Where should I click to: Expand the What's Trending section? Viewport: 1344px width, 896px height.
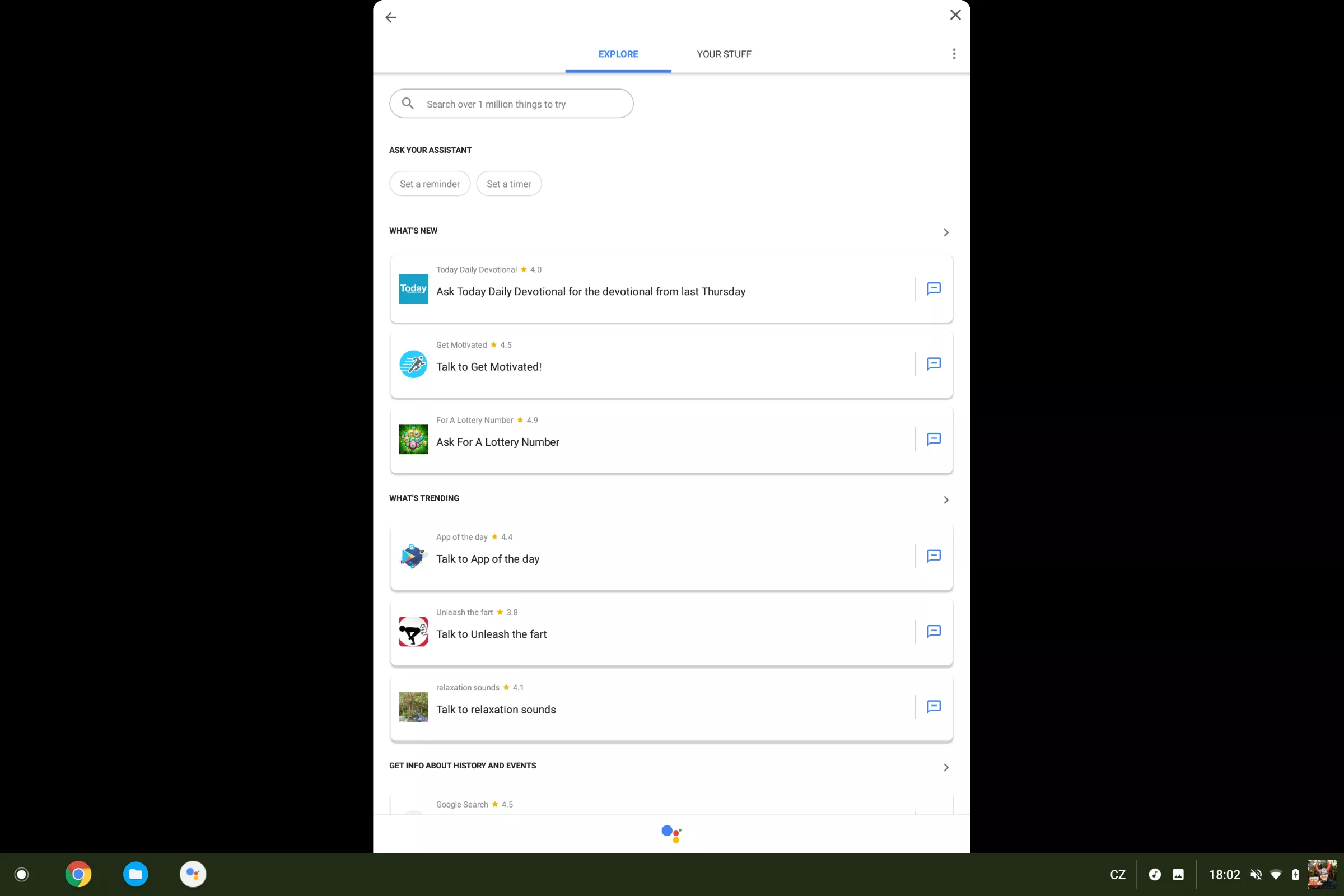[x=946, y=500]
